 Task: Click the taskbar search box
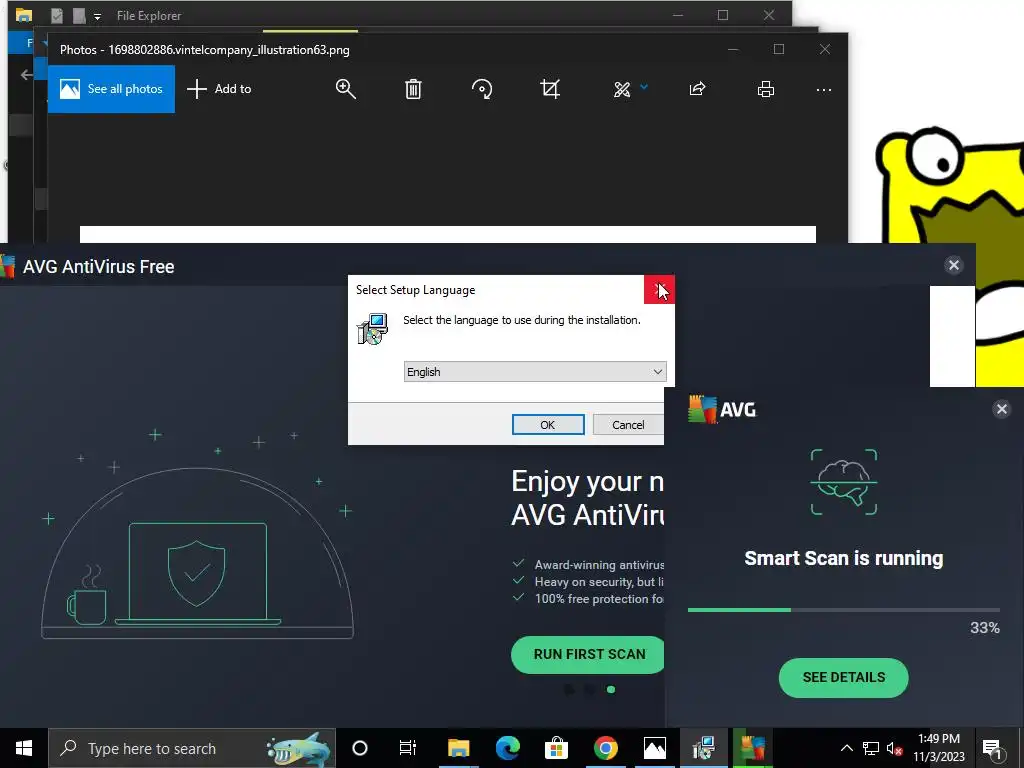pyautogui.click(x=191, y=748)
